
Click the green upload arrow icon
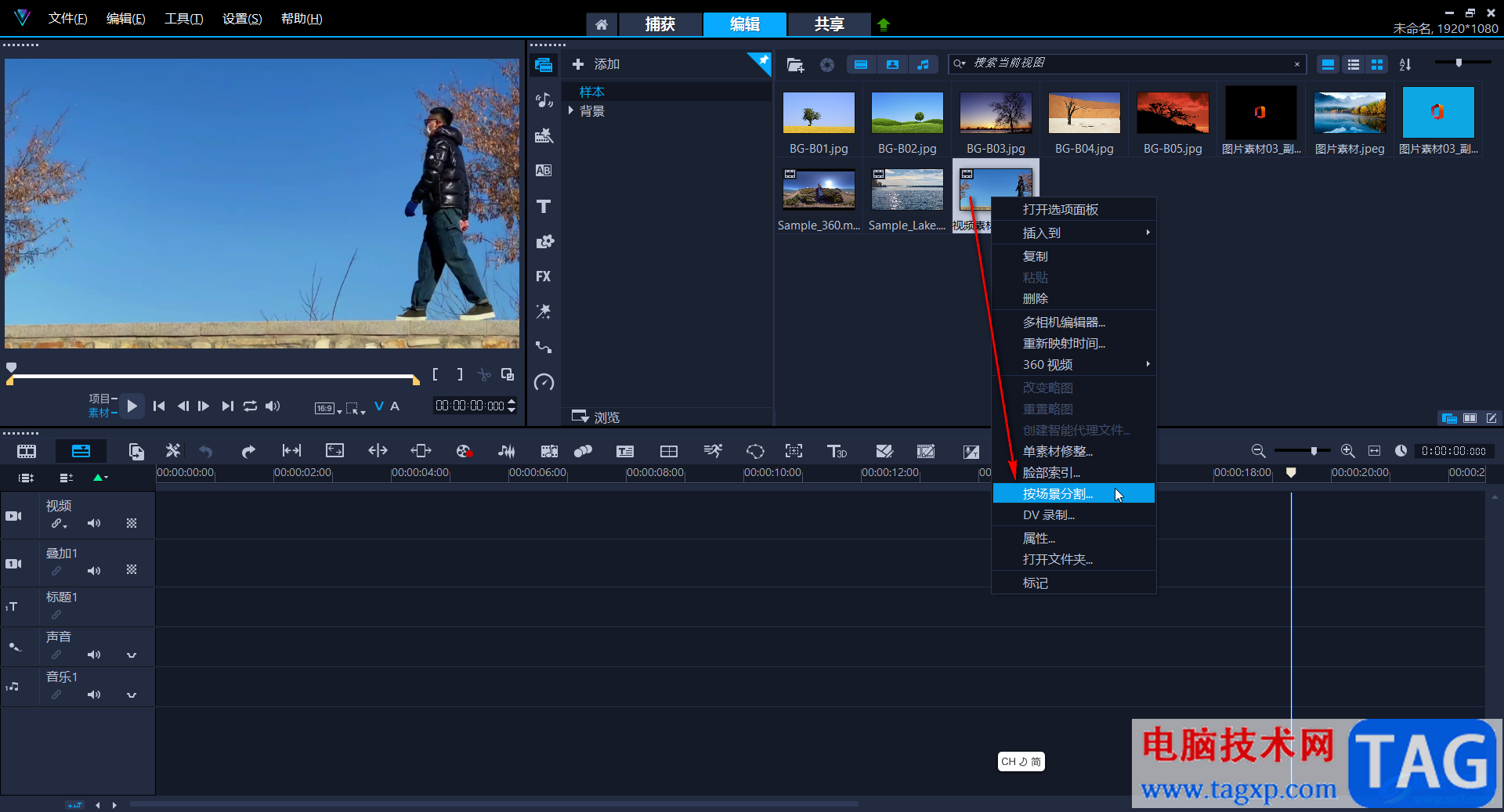(x=884, y=24)
